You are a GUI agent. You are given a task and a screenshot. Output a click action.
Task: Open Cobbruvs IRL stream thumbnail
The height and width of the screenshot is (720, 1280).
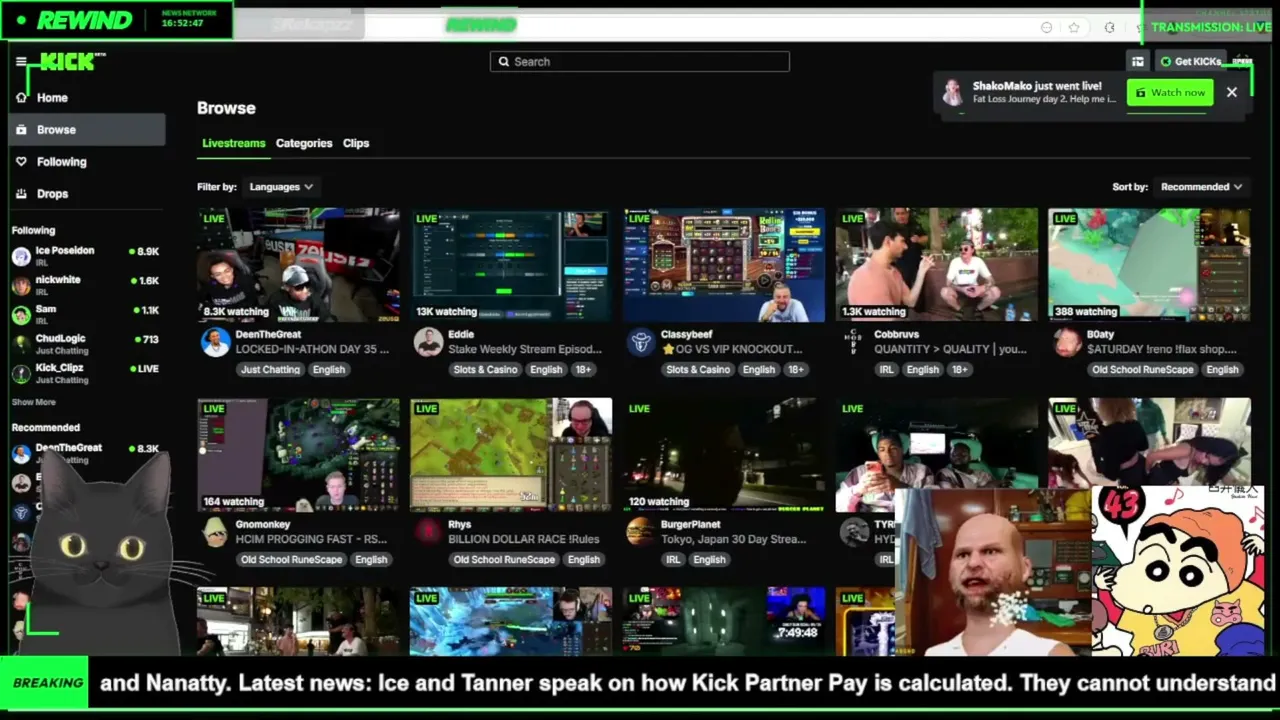(x=937, y=265)
